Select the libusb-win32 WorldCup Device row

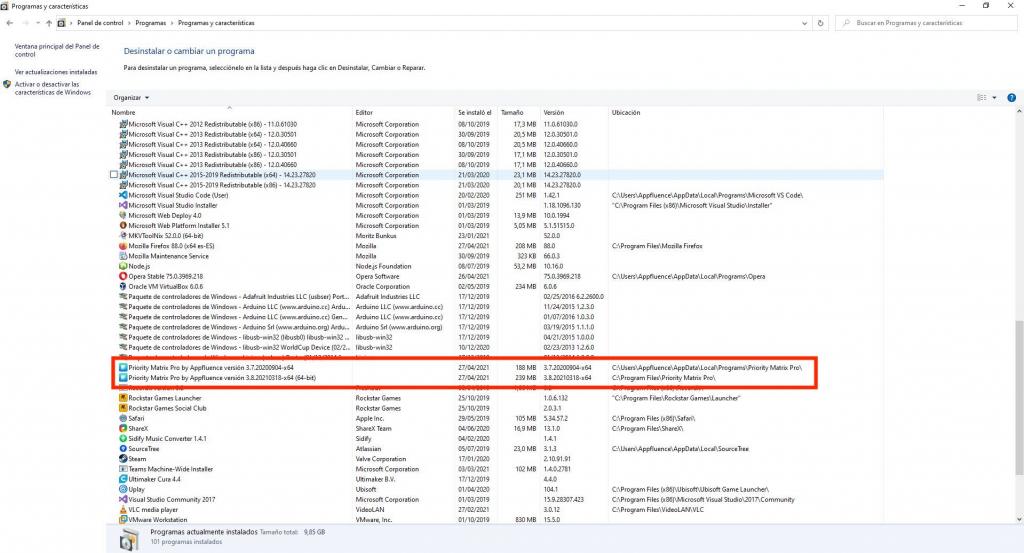[x=497, y=347]
